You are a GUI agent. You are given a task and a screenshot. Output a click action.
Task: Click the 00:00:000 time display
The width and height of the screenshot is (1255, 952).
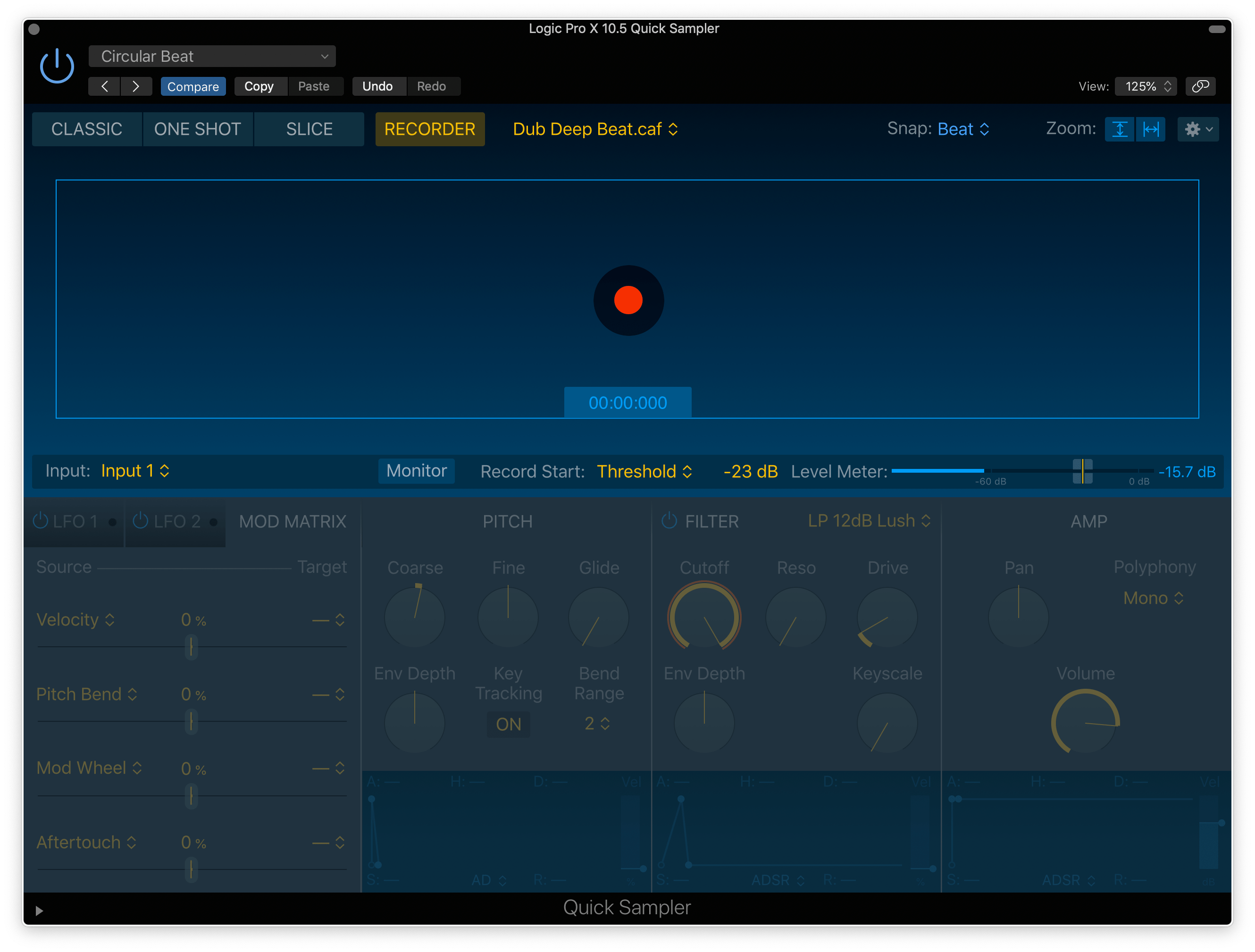click(627, 402)
